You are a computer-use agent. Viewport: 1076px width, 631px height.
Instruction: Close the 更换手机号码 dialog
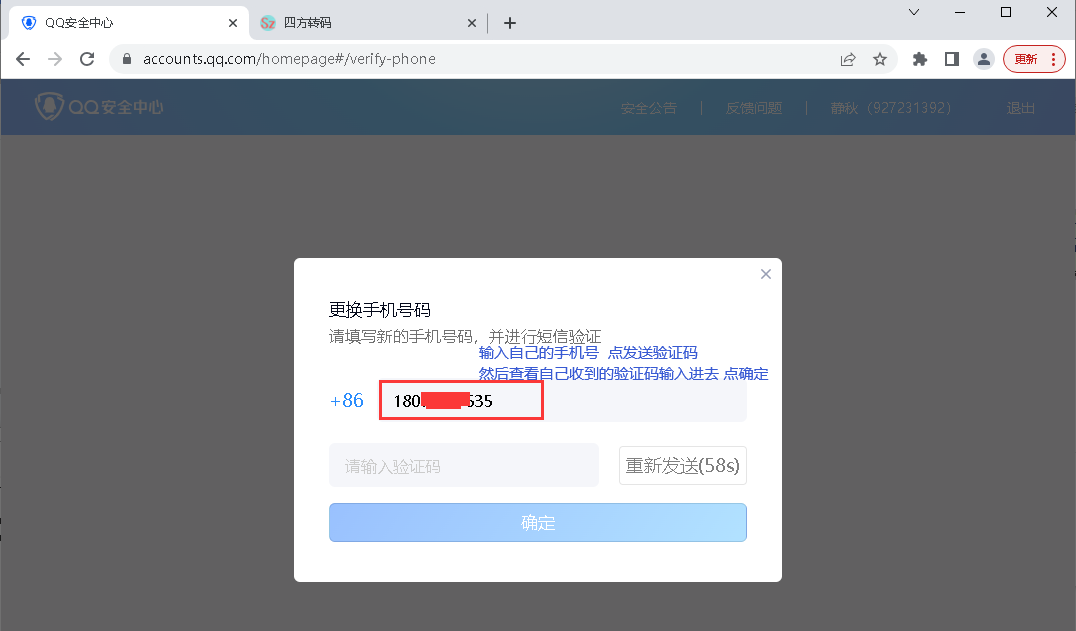(x=766, y=274)
